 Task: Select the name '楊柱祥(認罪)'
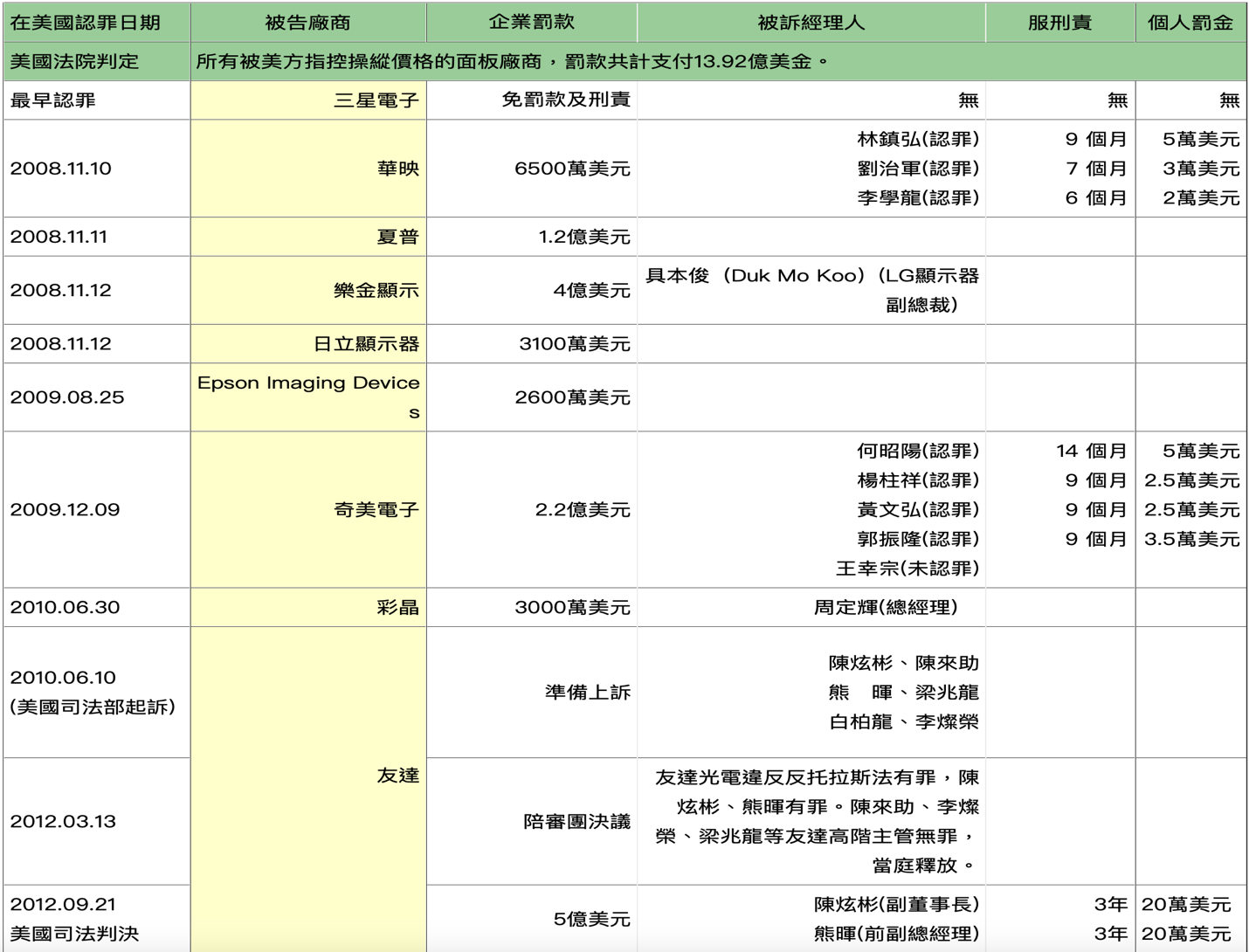[x=918, y=480]
